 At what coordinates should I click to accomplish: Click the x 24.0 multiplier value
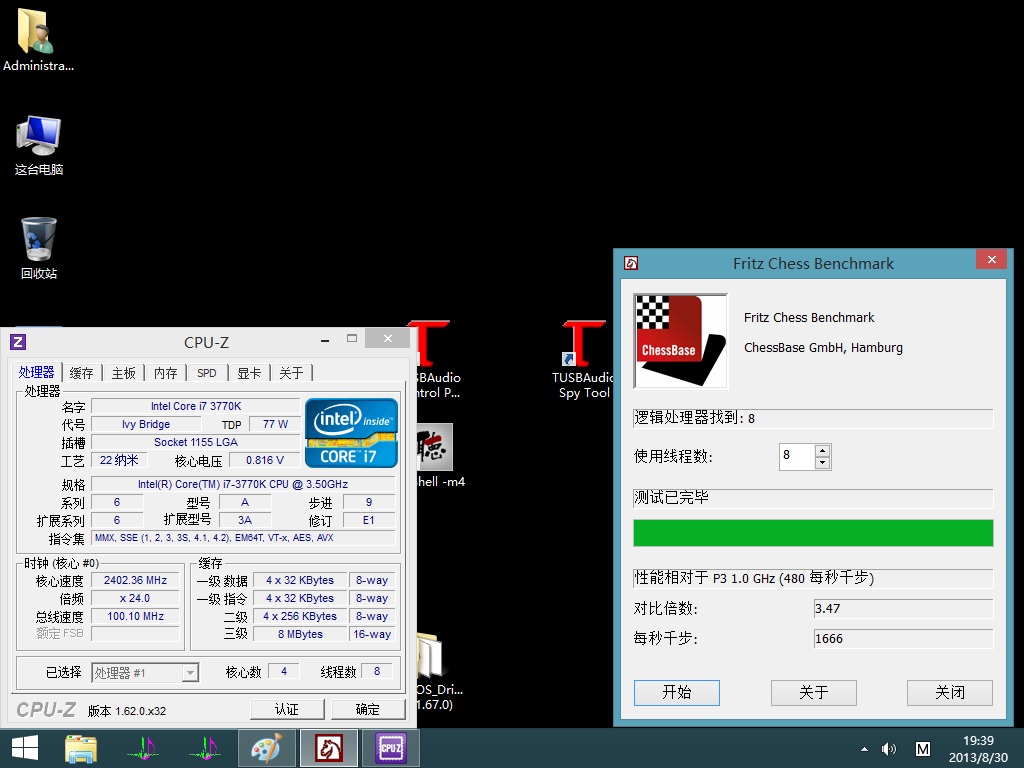pos(135,598)
